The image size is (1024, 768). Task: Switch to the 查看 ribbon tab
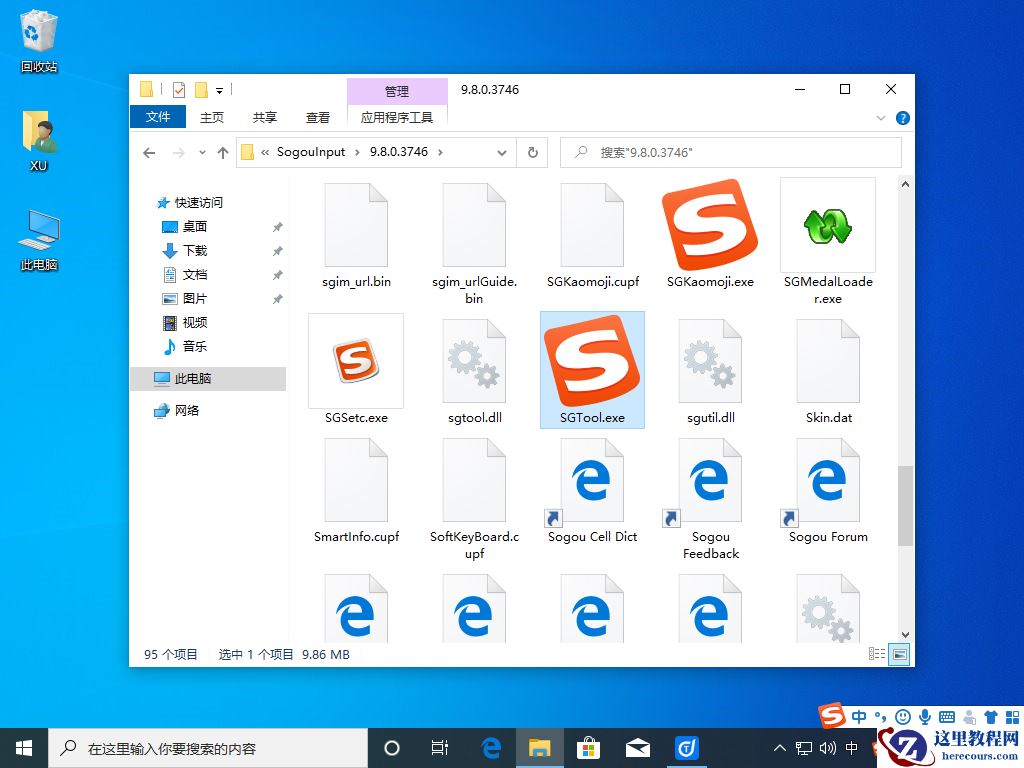(317, 117)
